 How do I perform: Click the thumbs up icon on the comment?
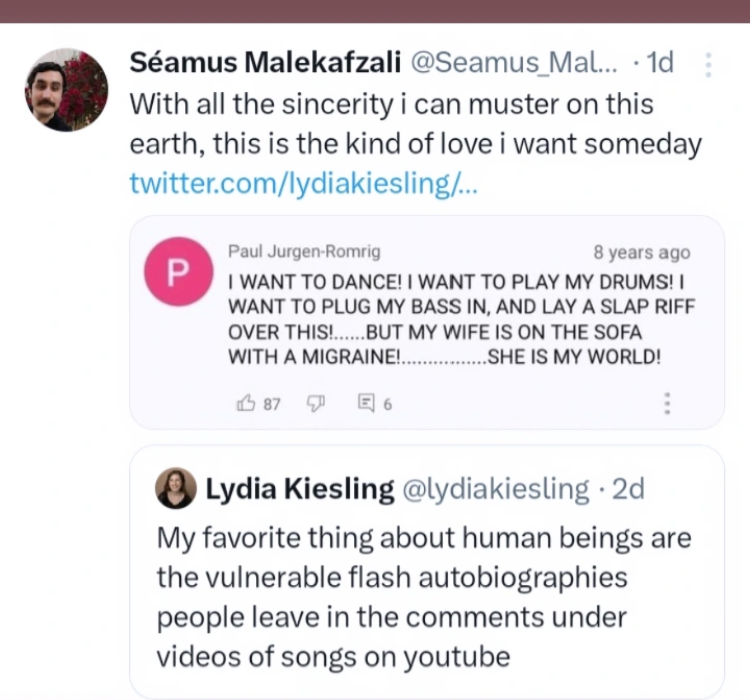point(244,404)
